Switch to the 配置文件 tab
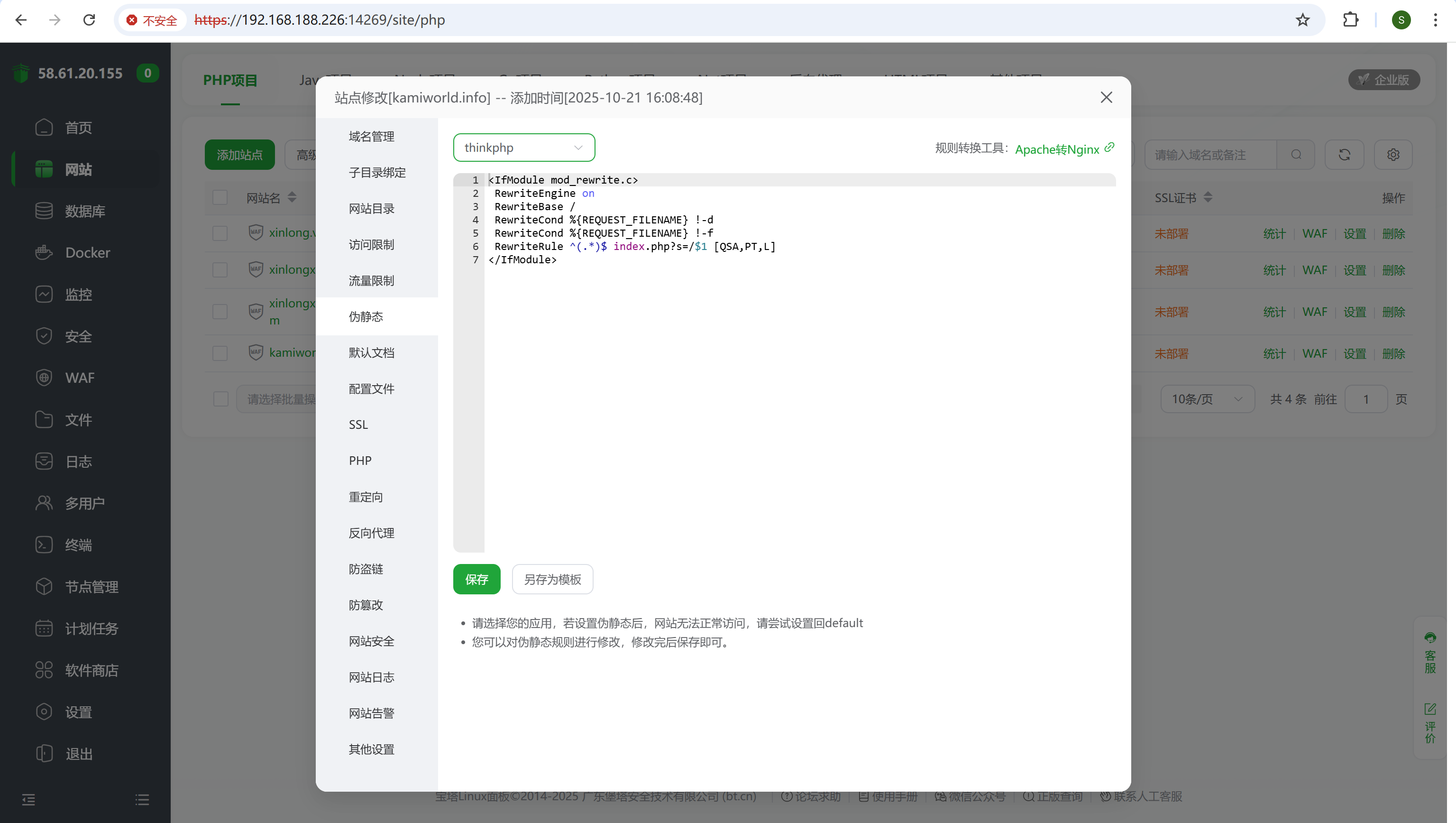Viewport: 1456px width, 823px height. (x=371, y=388)
